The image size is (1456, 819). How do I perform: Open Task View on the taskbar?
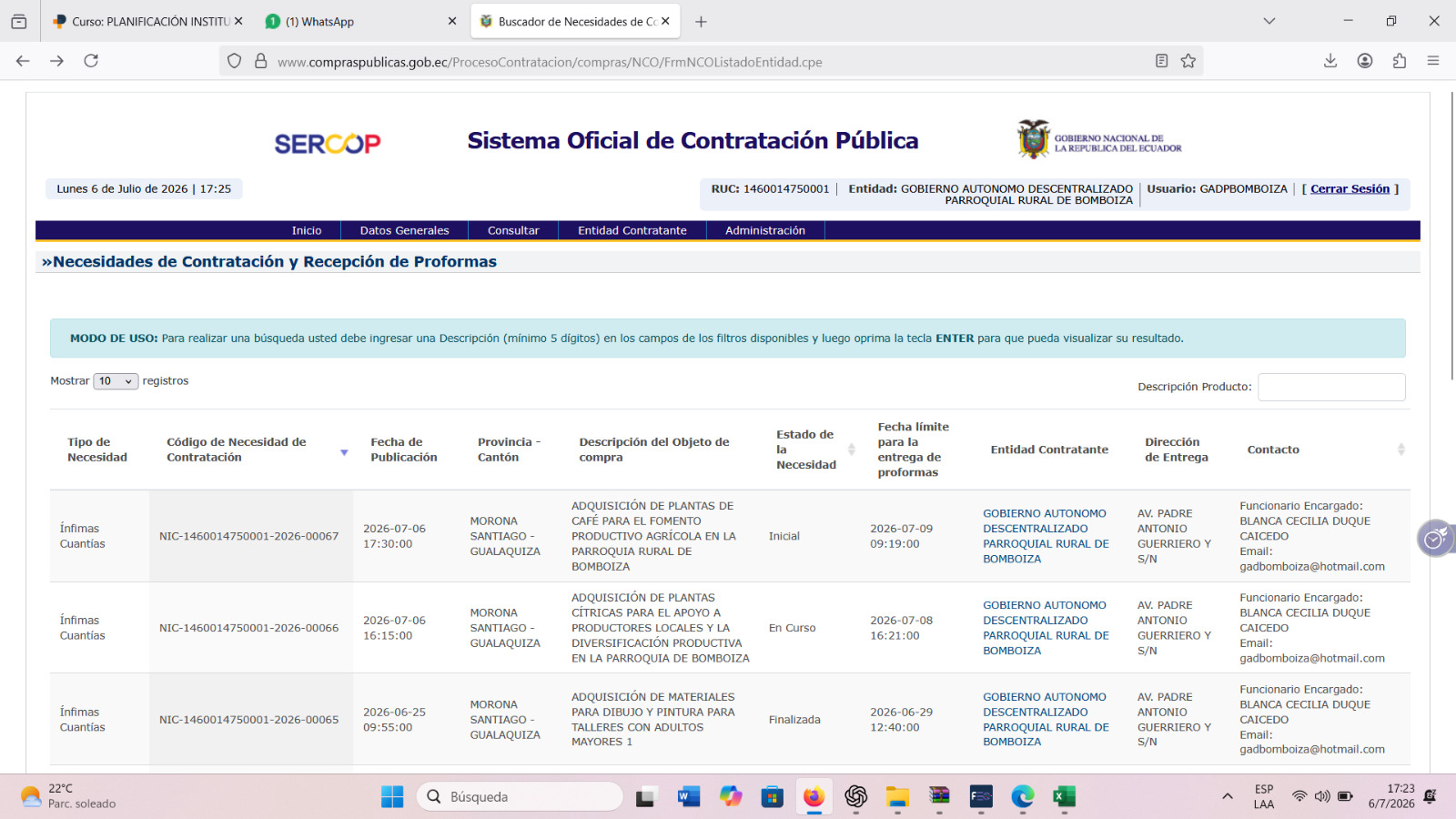(646, 796)
